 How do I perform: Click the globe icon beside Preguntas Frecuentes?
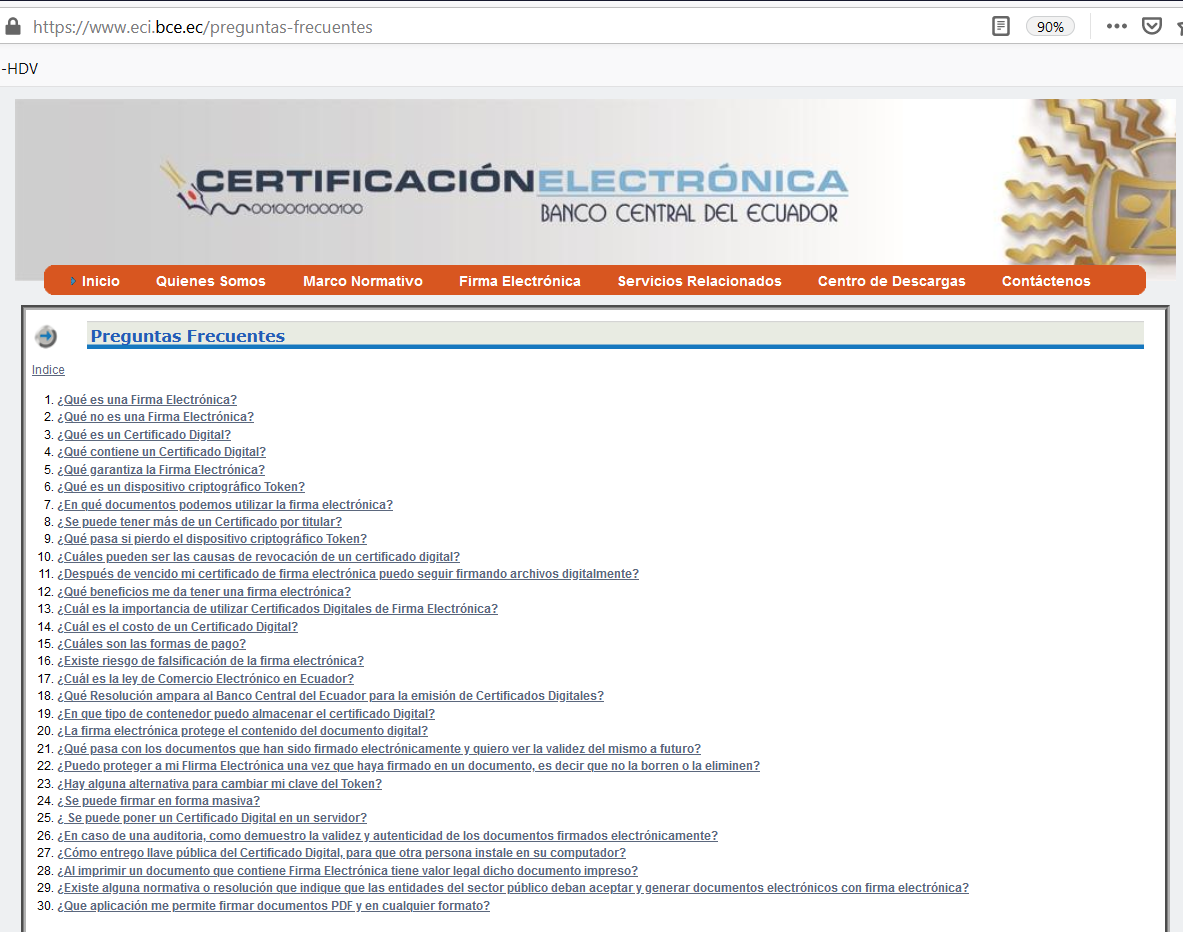tap(45, 335)
